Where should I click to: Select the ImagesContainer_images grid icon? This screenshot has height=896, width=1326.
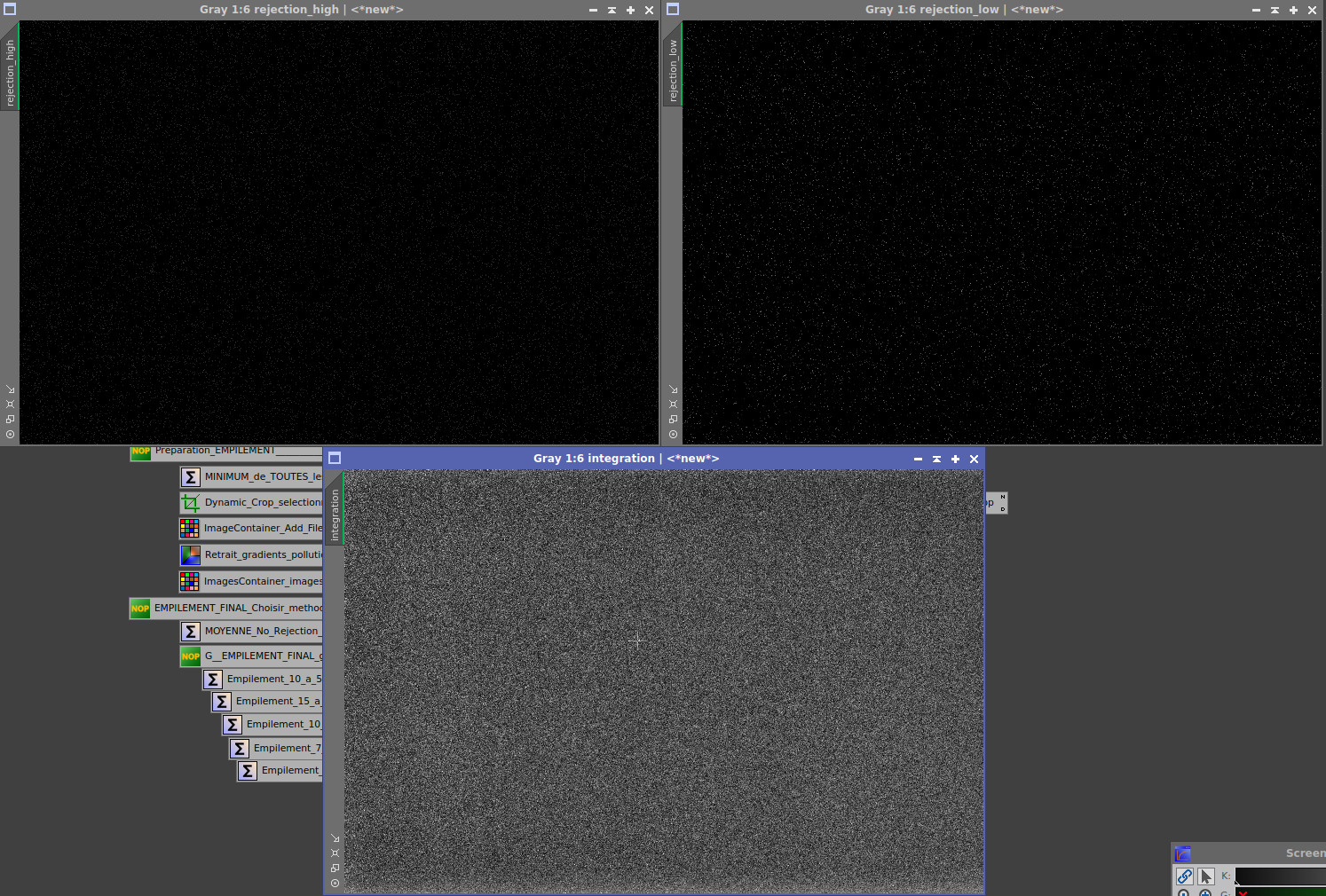[189, 581]
